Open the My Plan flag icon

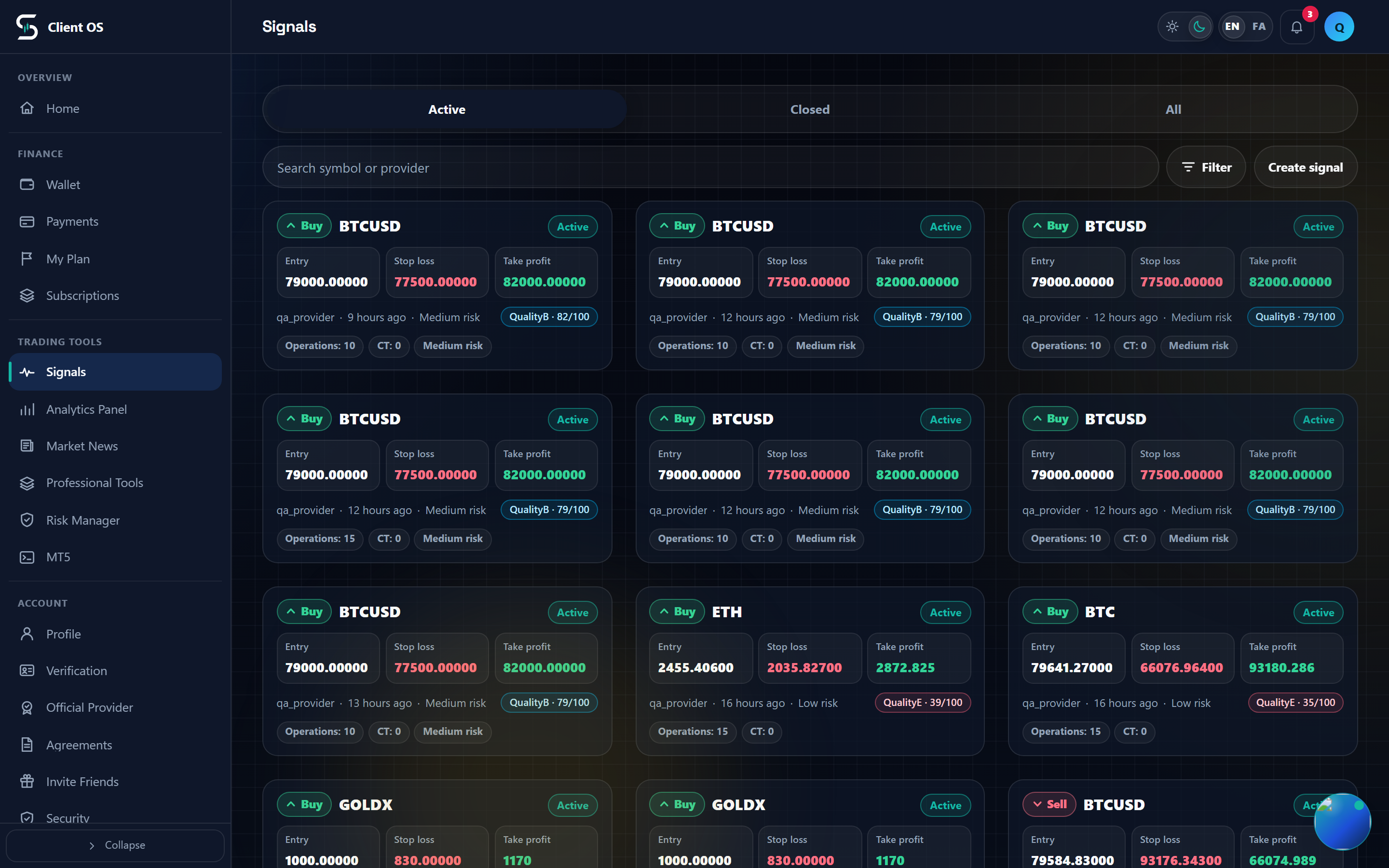pos(27,259)
